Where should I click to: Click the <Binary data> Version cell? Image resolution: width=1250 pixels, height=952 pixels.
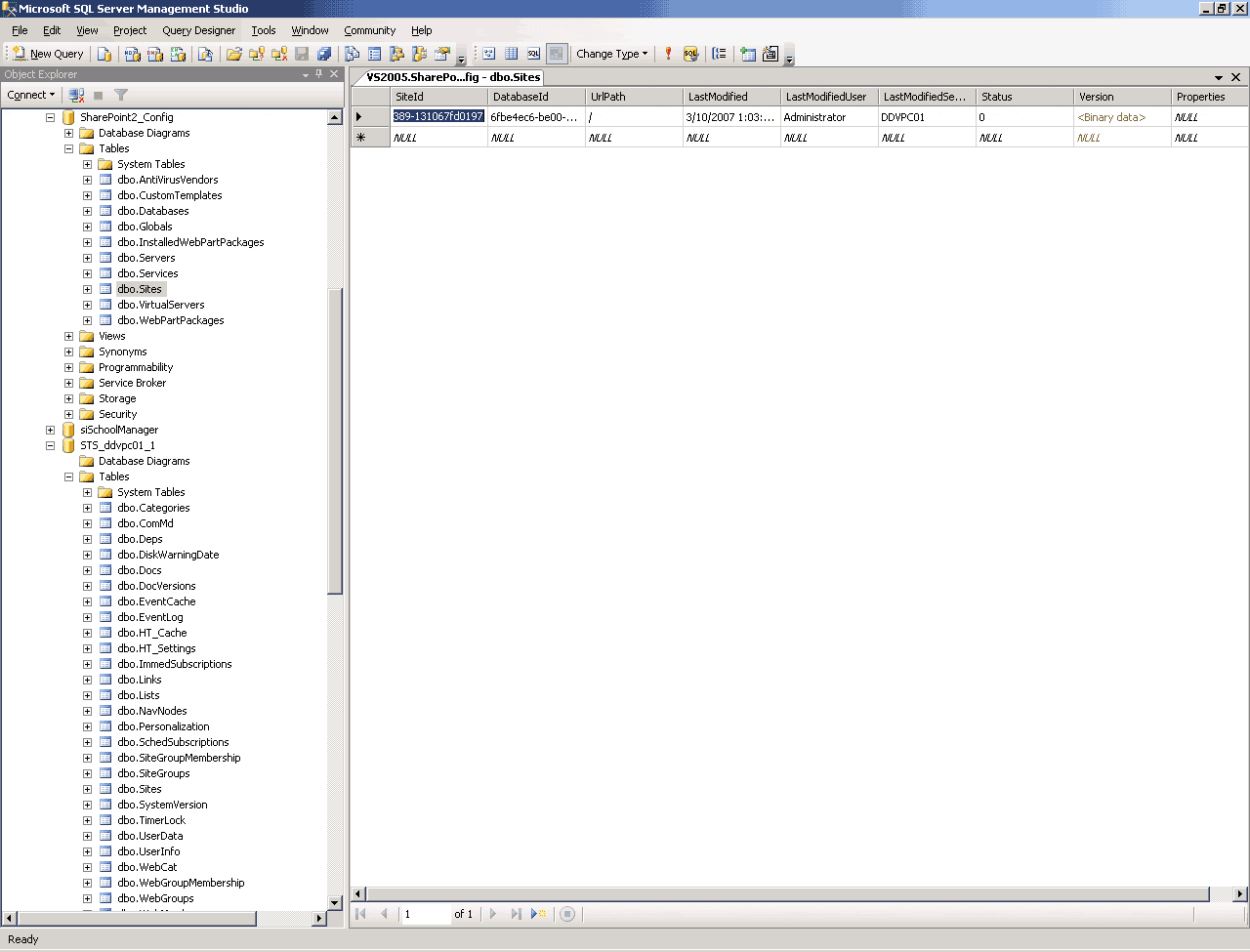1122,117
